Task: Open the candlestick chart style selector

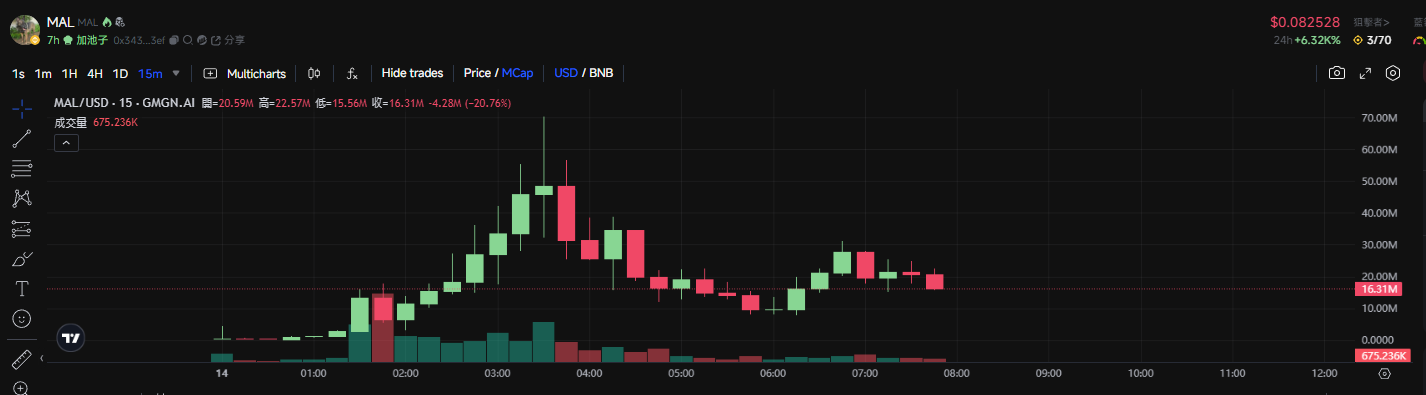Action: 315,73
